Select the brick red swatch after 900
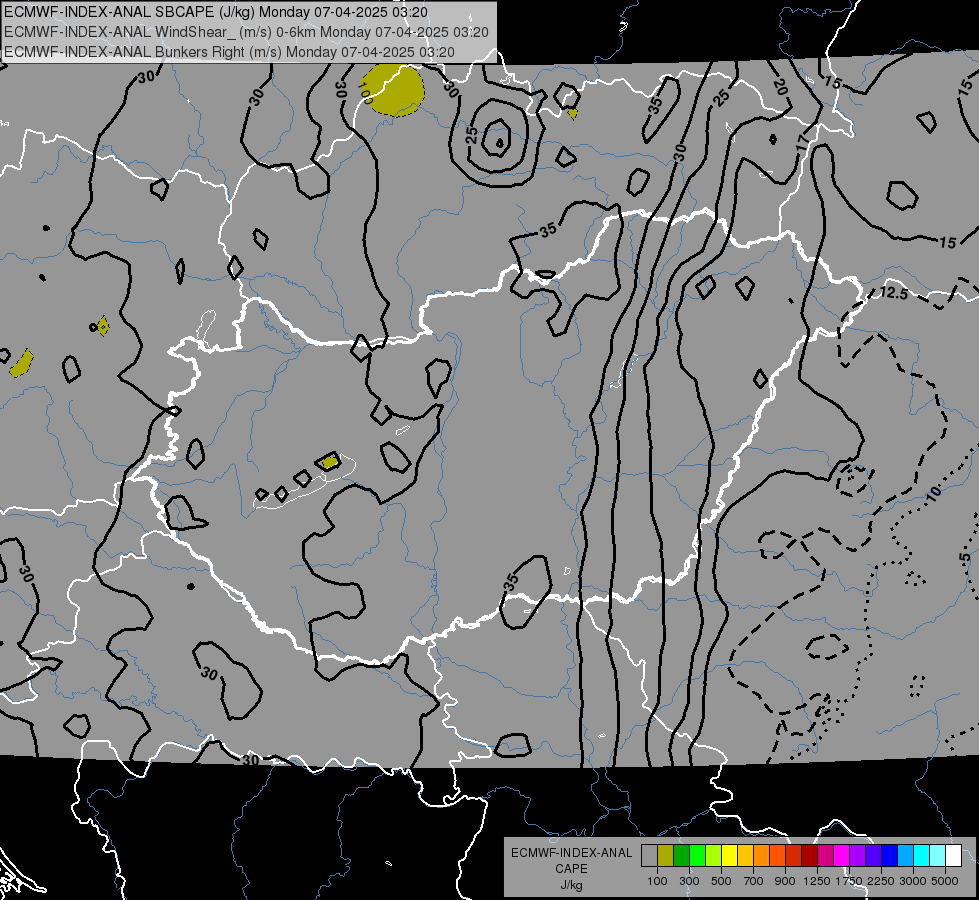979x900 pixels. pyautogui.click(x=794, y=856)
